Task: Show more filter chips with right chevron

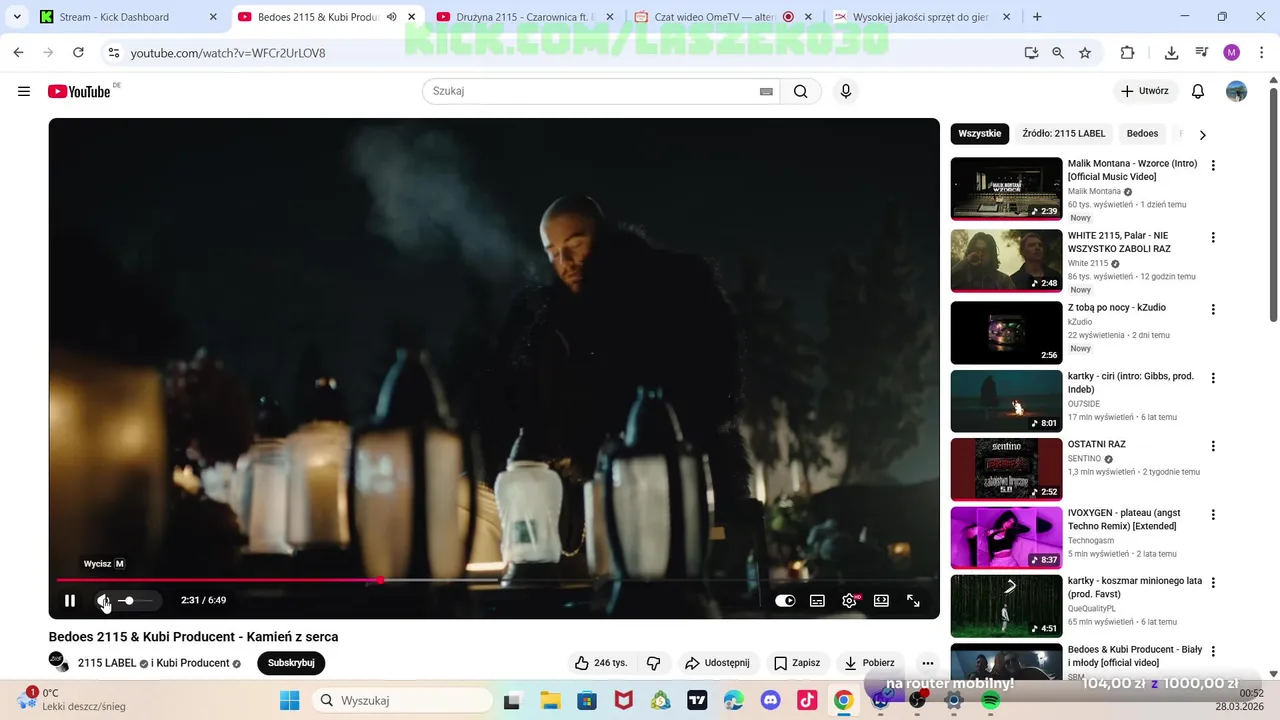Action: (1203, 134)
